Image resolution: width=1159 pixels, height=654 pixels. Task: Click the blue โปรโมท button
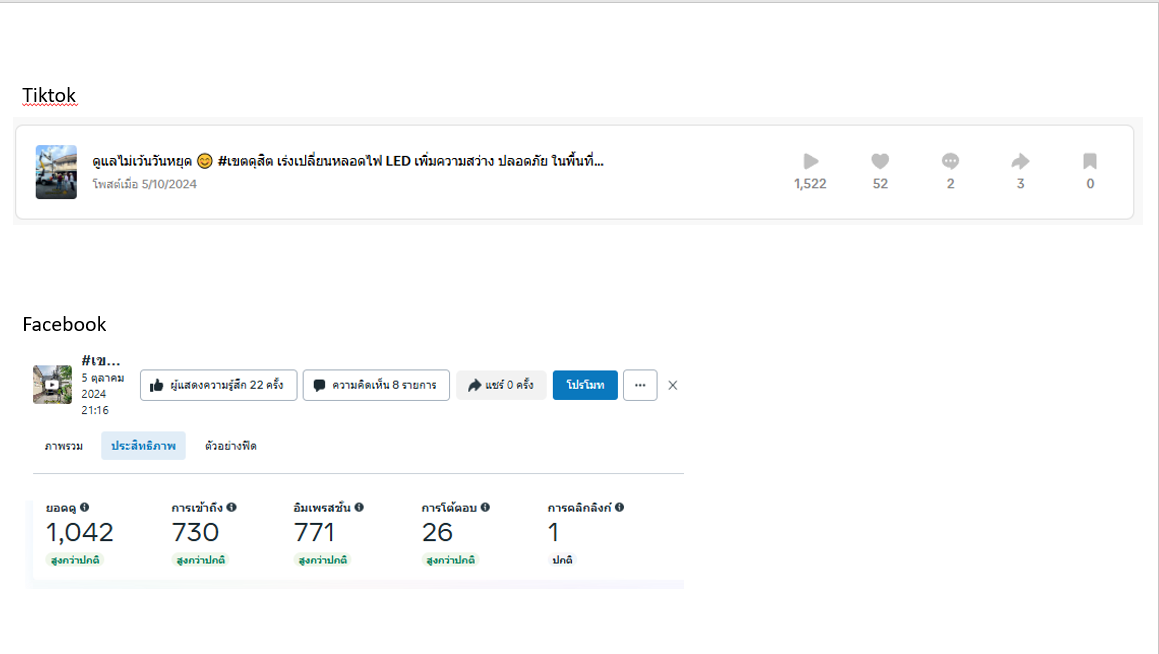click(x=585, y=385)
